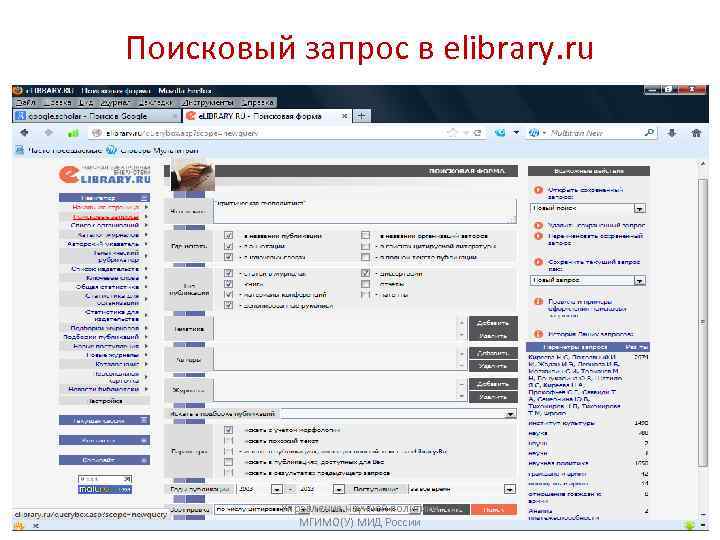The image size is (720, 540).
Task: Open the Инструменты menu
Action: 208,102
